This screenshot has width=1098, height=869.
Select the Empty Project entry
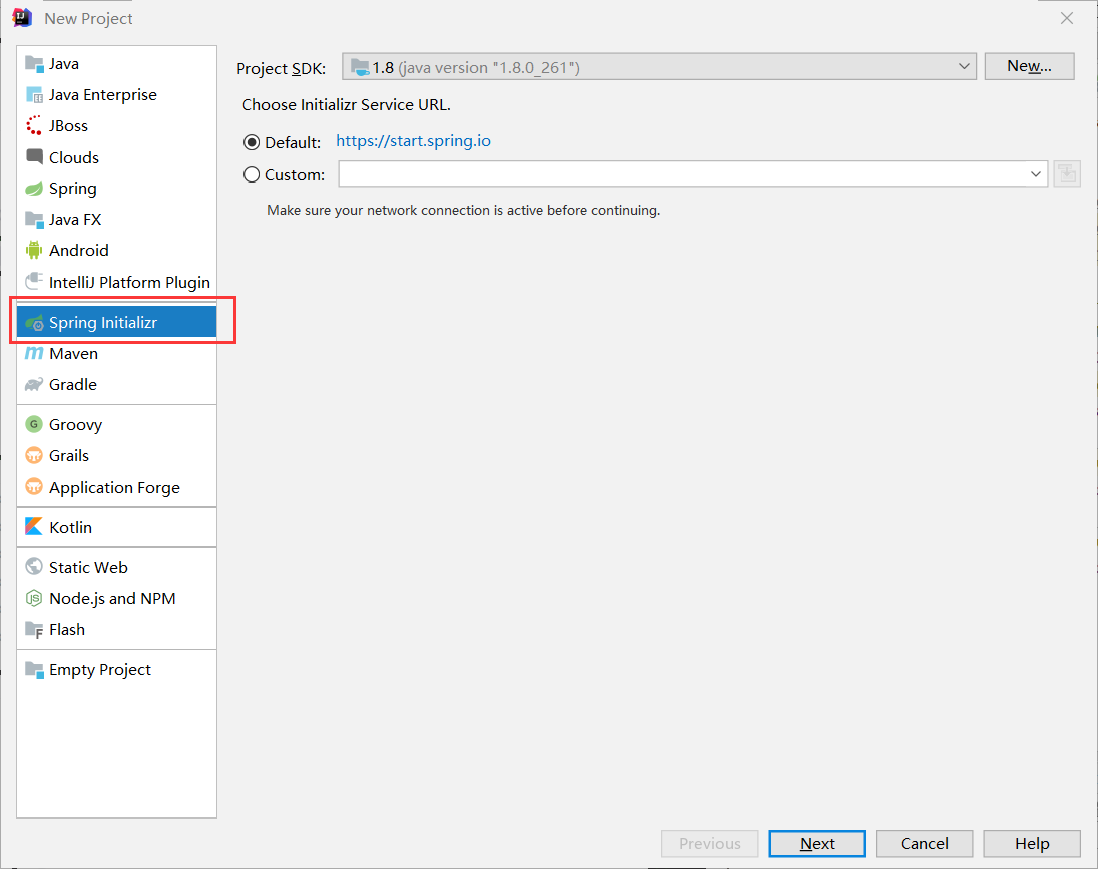pos(99,669)
